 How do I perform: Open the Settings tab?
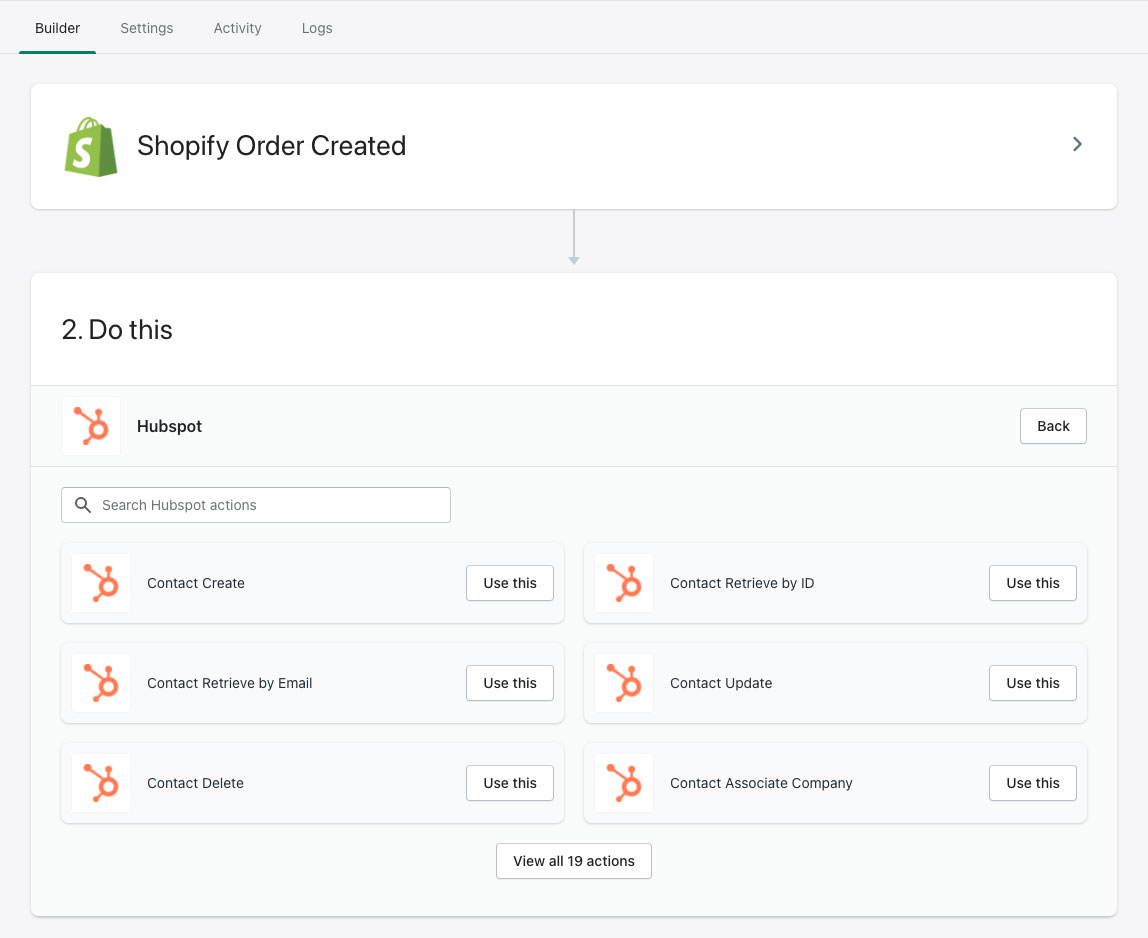tap(146, 28)
